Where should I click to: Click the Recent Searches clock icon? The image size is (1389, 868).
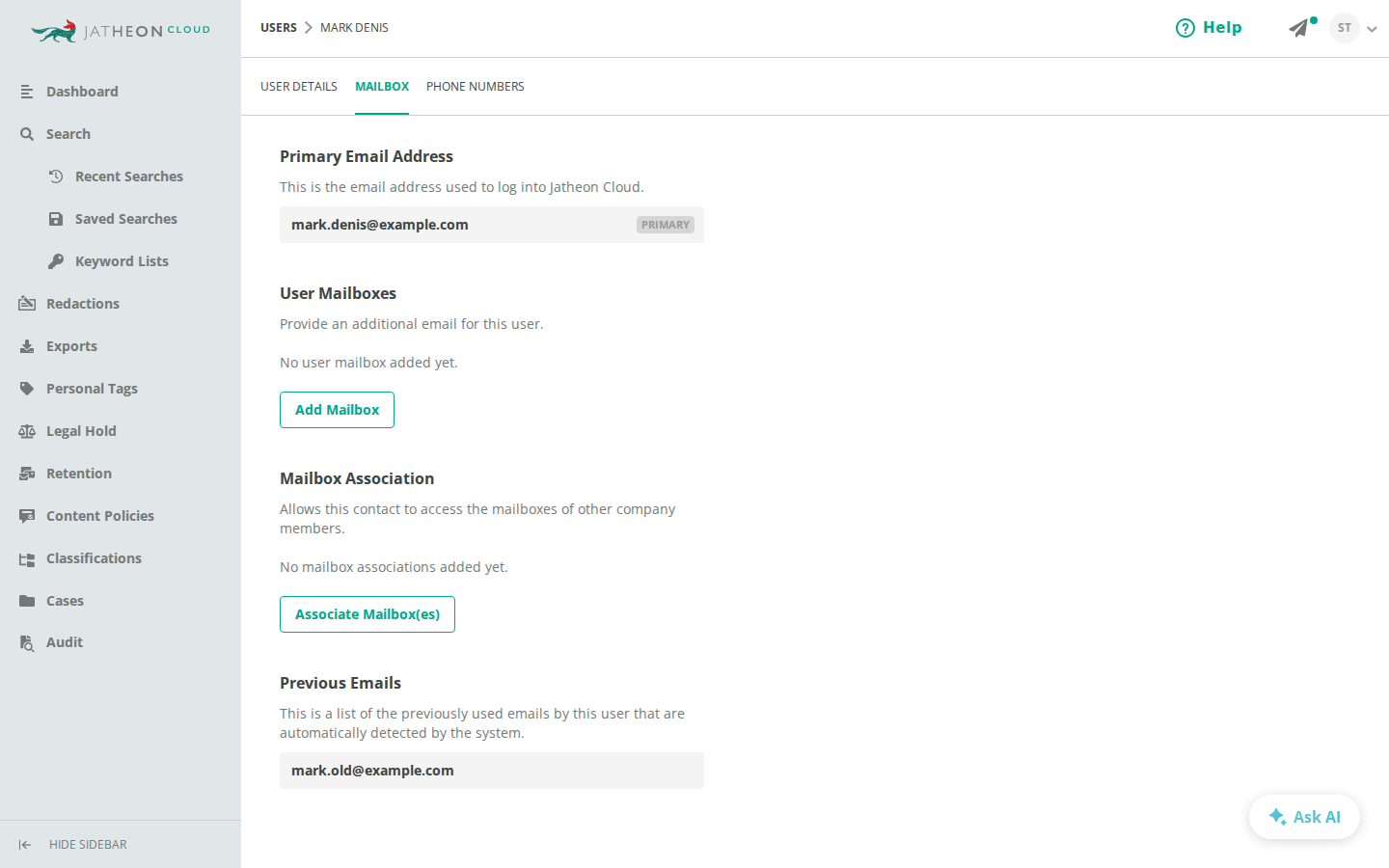(56, 176)
